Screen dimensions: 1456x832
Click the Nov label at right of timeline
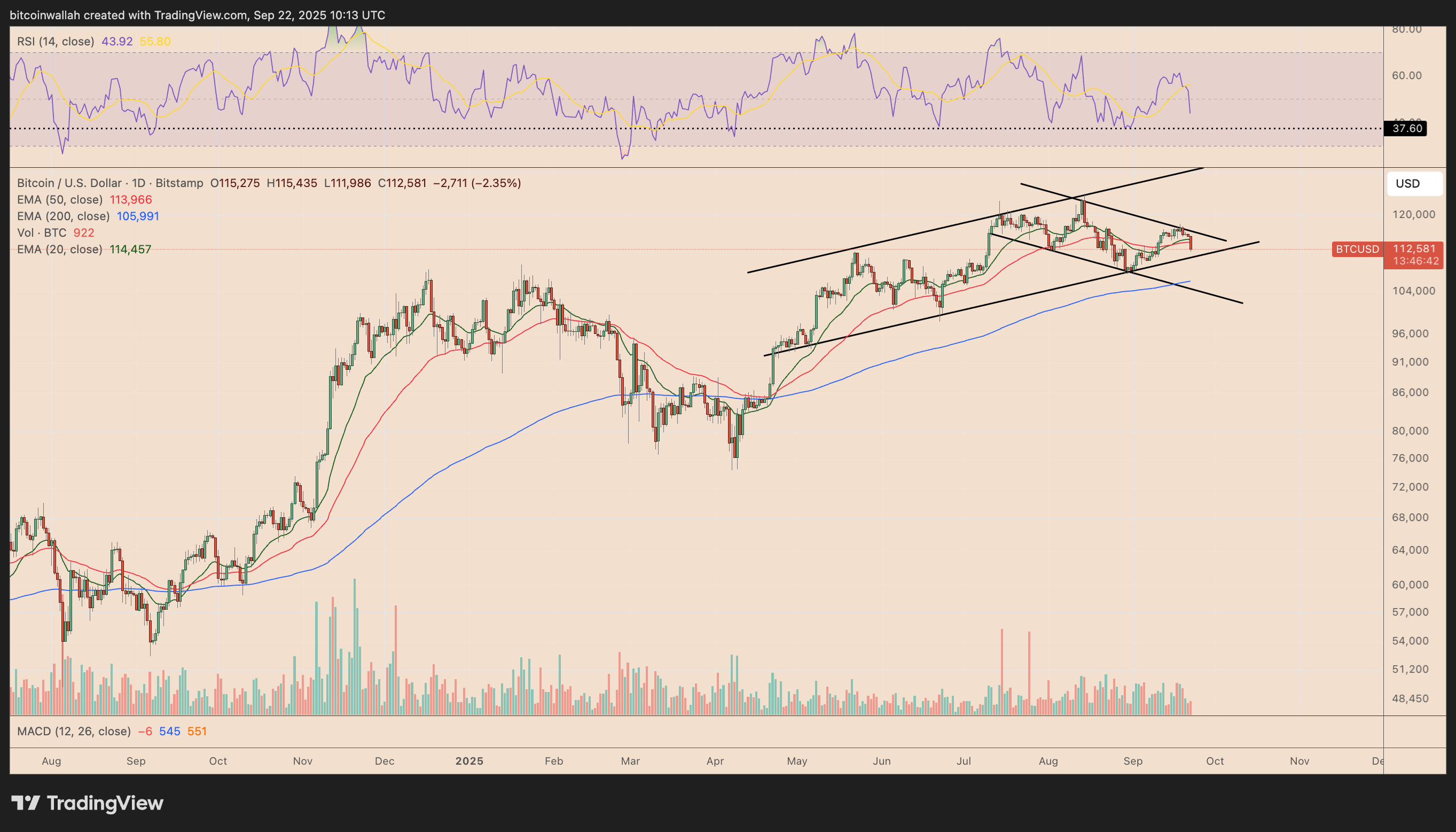click(x=1300, y=761)
